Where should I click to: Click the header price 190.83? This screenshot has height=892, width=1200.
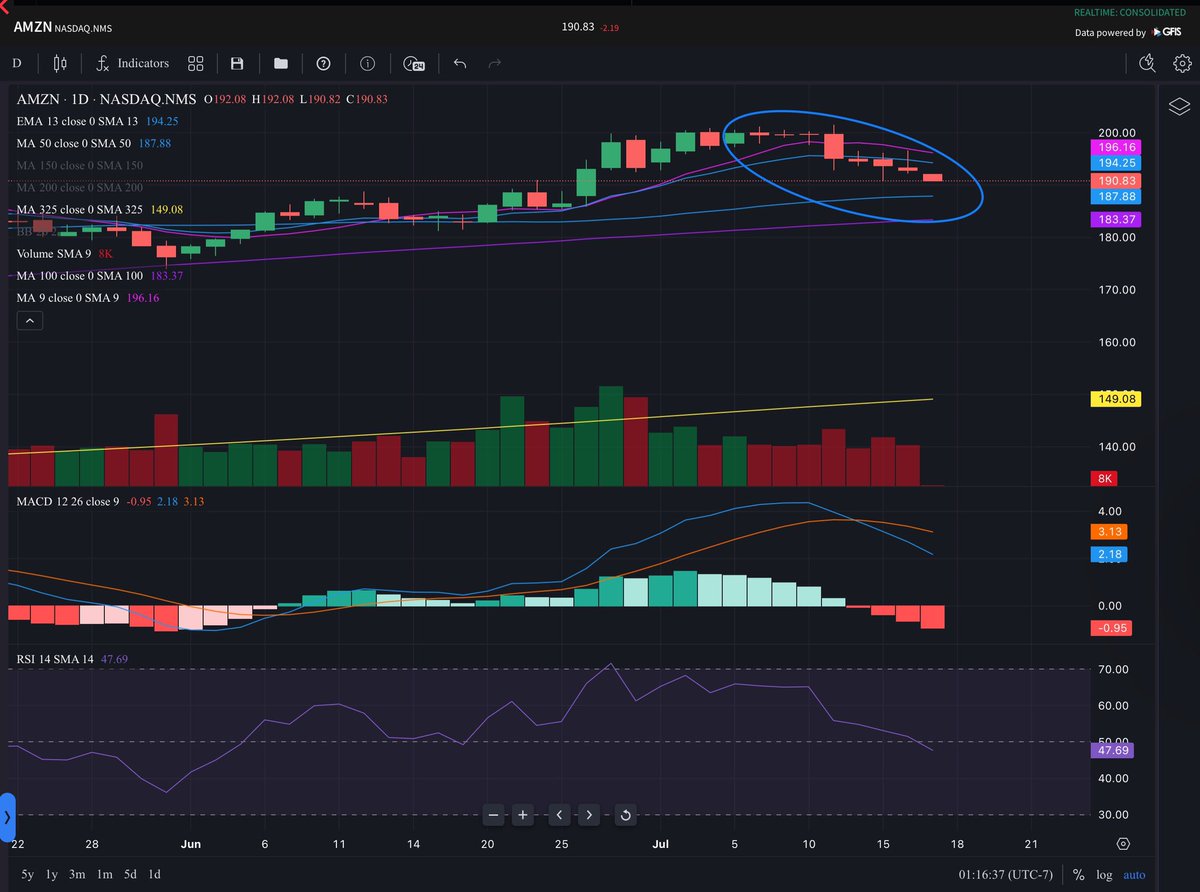point(580,28)
